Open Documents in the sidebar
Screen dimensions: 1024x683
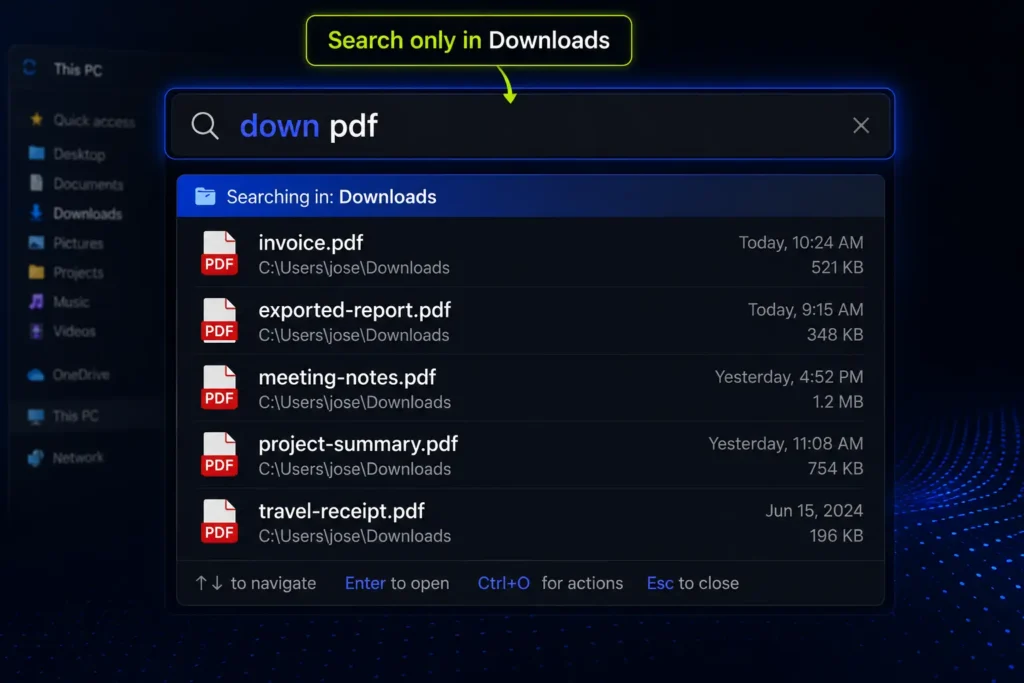pos(88,184)
